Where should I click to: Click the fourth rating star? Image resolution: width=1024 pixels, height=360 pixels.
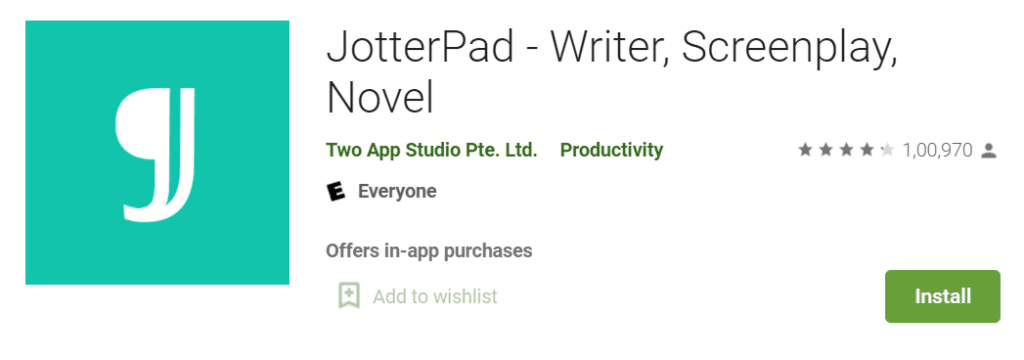867,150
